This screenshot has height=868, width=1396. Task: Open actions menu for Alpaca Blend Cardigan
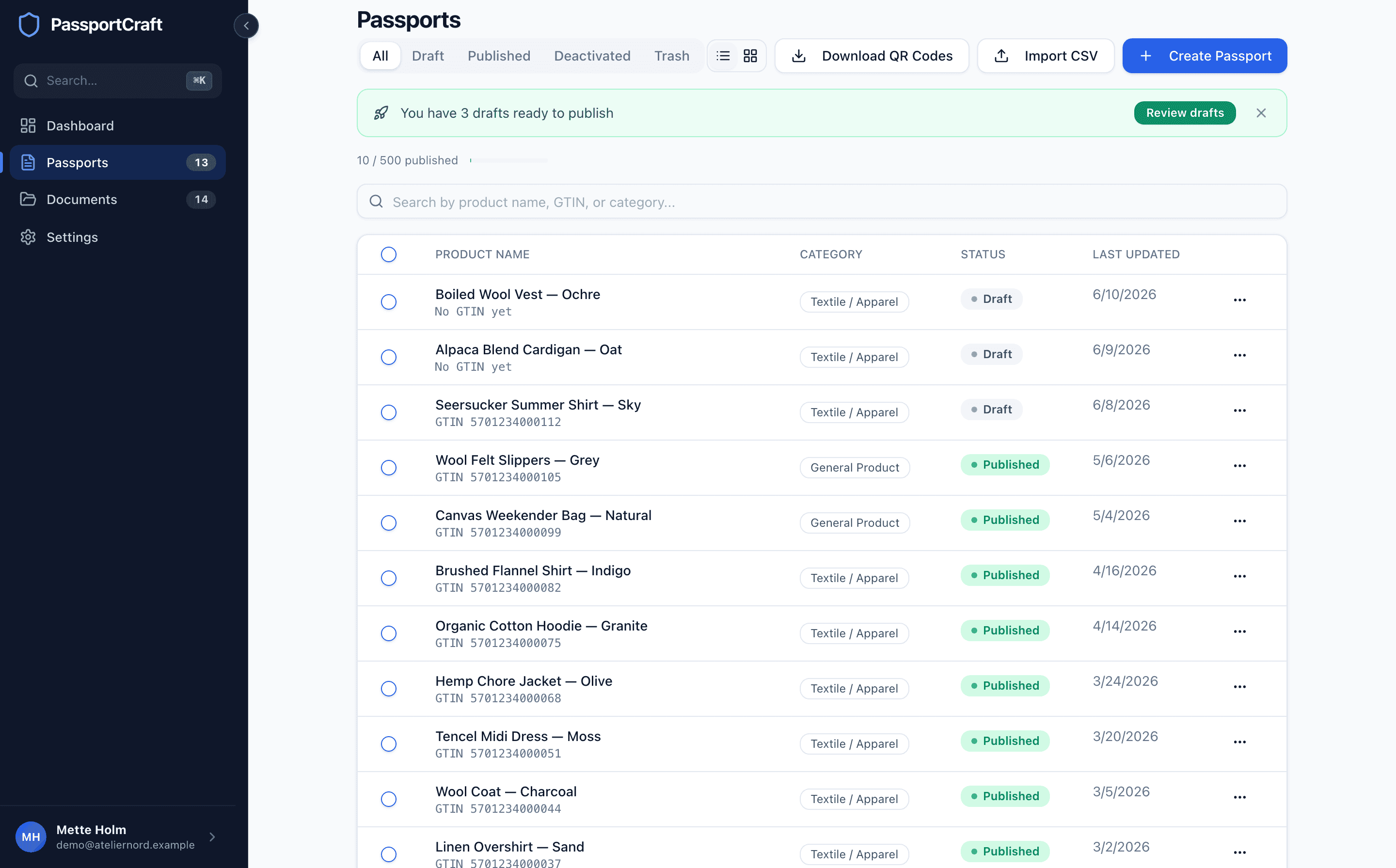point(1239,355)
